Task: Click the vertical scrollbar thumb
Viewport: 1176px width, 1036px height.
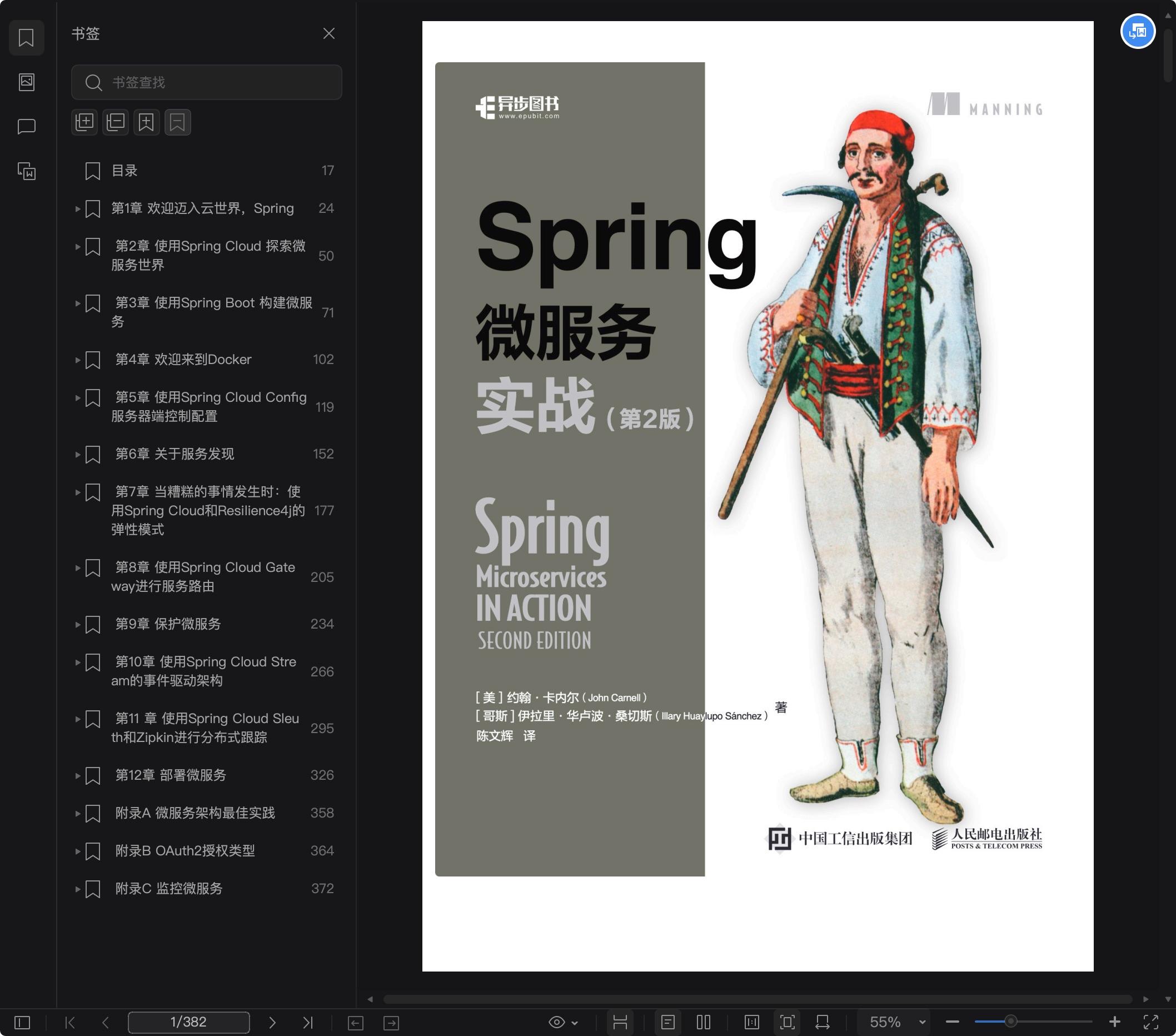Action: click(1168, 56)
